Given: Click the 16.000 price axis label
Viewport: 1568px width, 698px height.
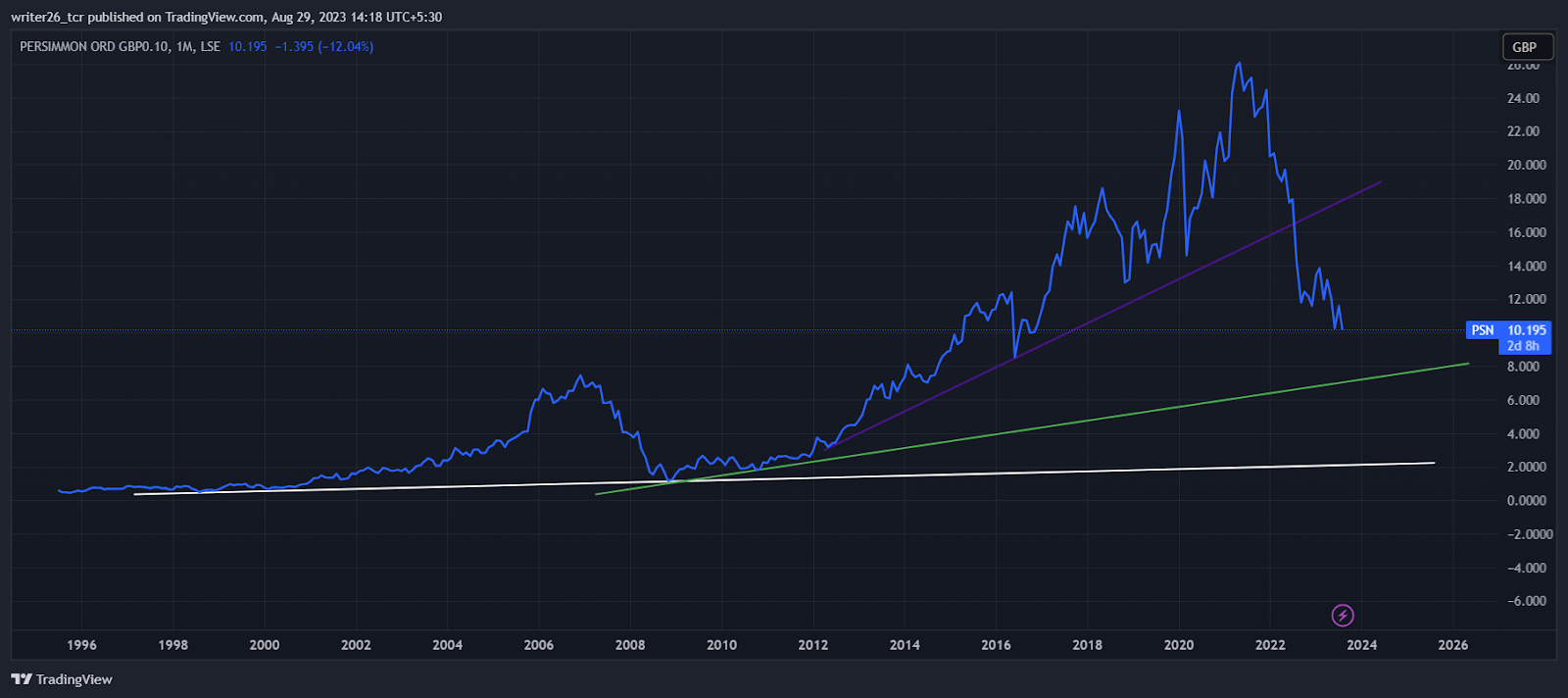Looking at the screenshot, I should tap(1526, 232).
